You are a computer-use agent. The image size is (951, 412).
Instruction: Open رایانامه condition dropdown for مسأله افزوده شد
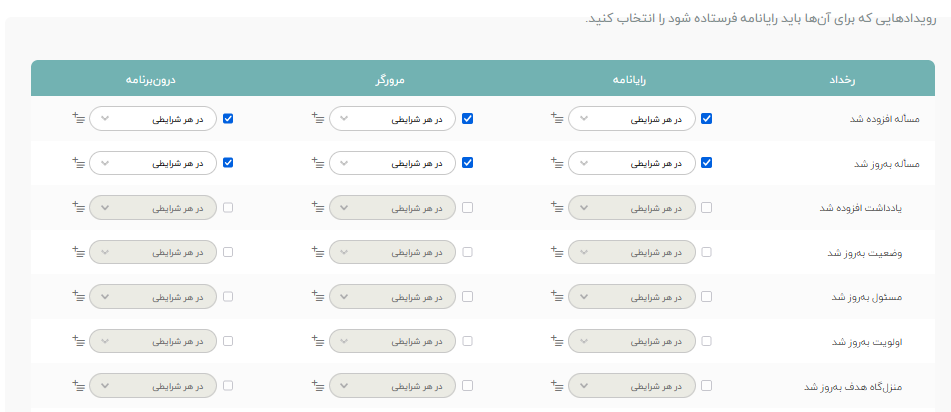[x=632, y=119]
